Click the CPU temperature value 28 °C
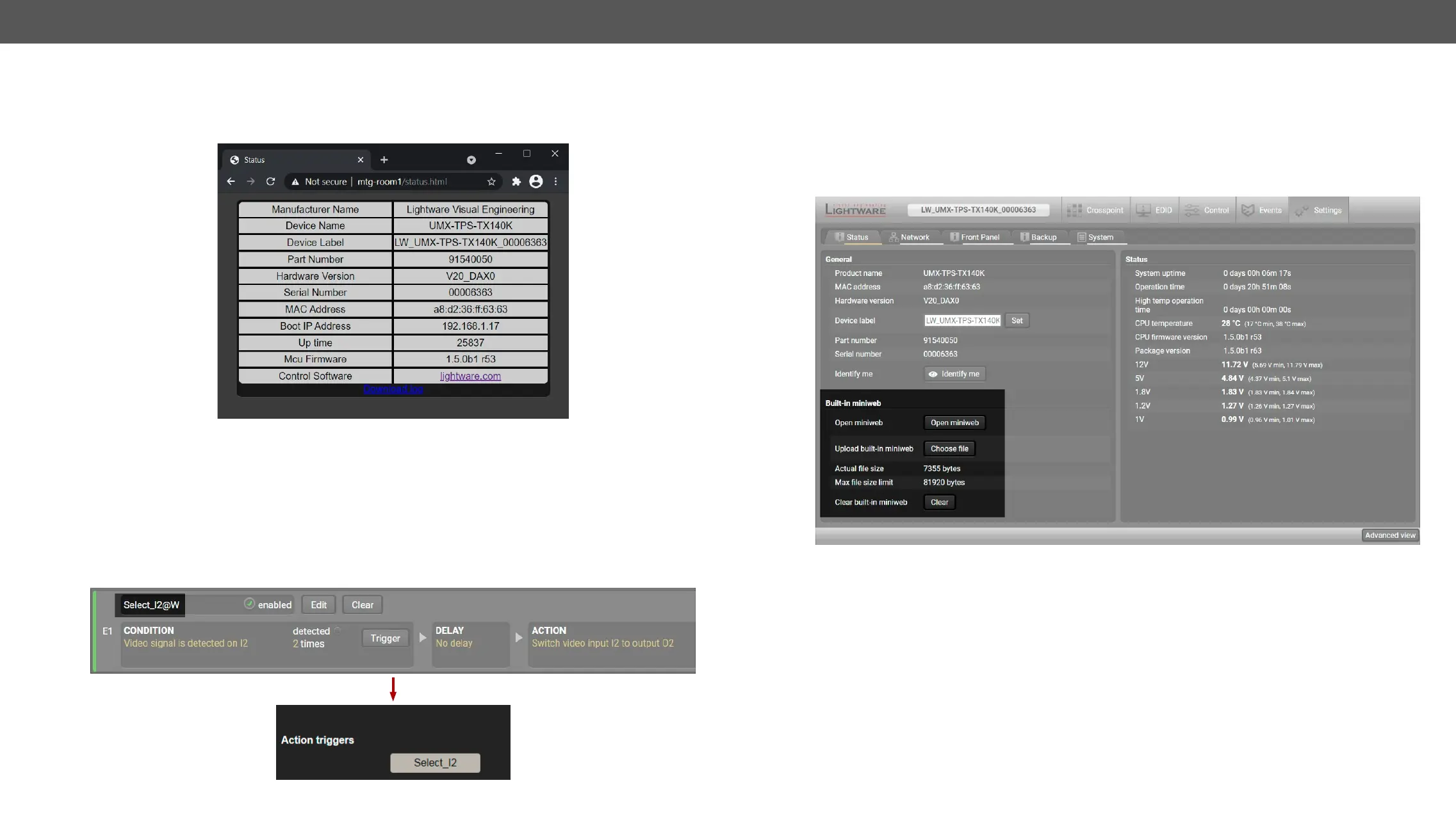The image size is (1456, 817). click(1231, 323)
